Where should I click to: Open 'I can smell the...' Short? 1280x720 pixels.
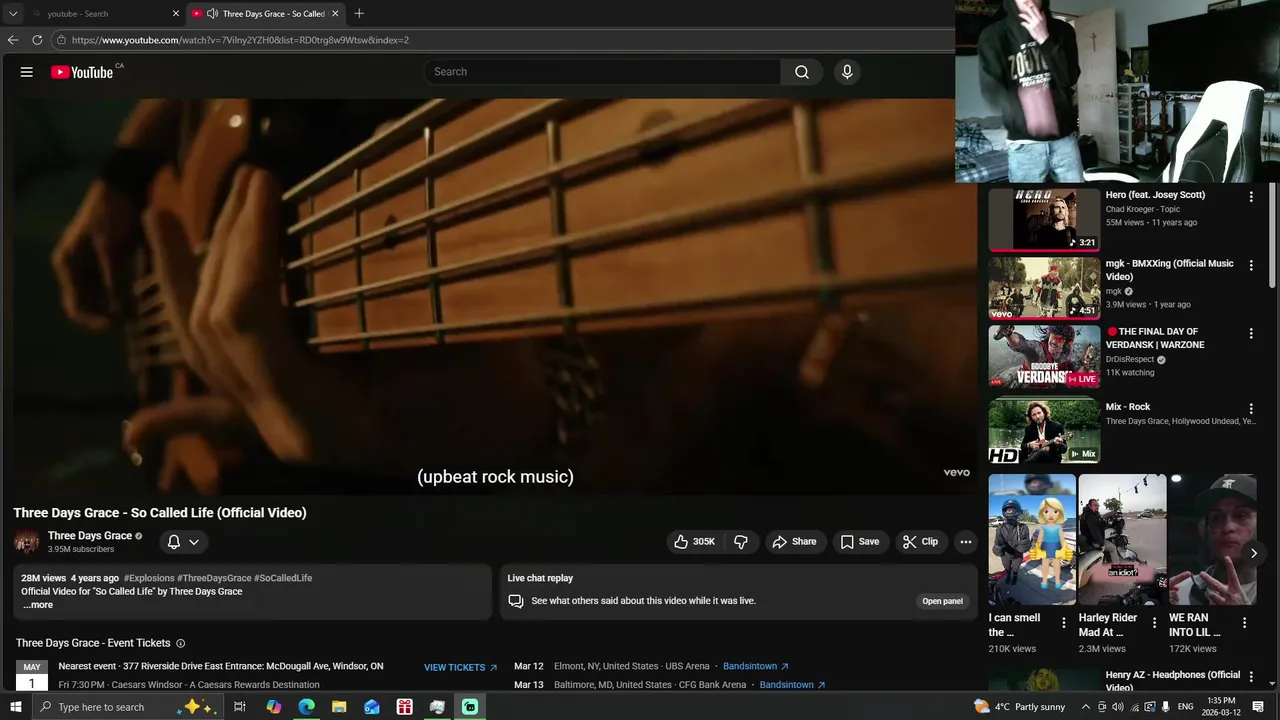(x=1032, y=540)
